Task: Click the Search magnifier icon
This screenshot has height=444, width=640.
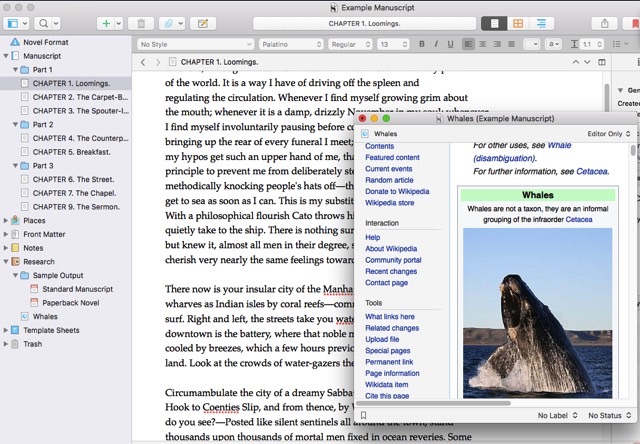Action: tap(43, 24)
